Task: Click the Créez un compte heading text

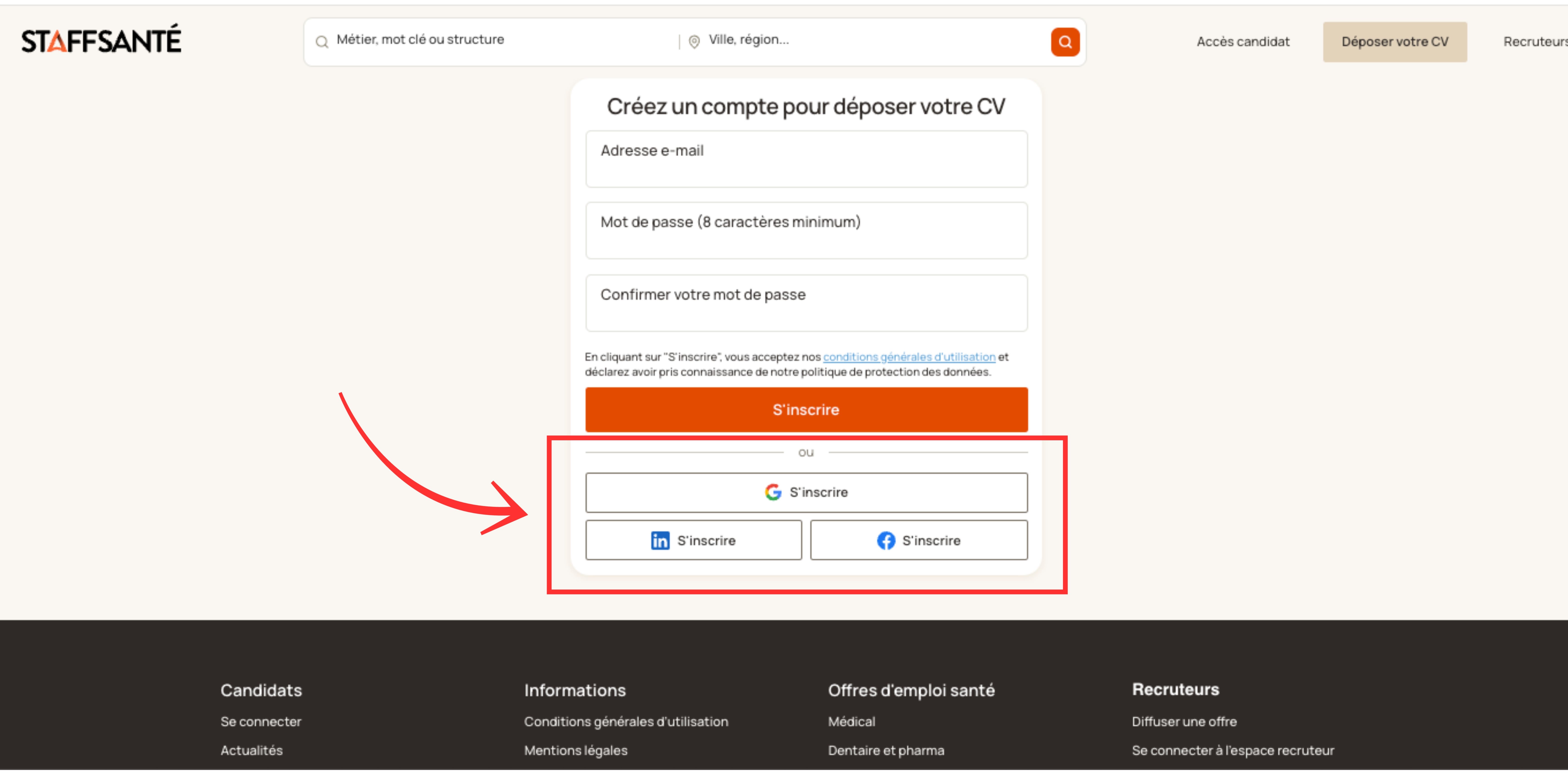Action: 806,107
